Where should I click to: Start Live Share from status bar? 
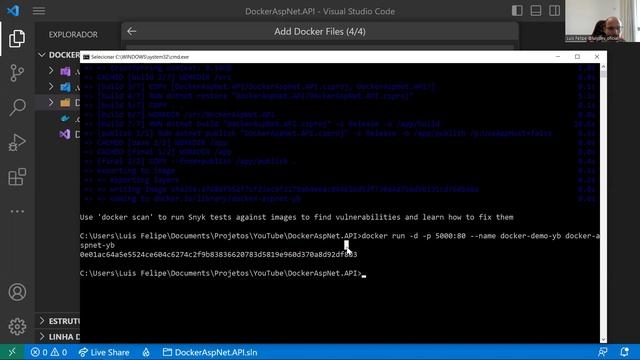[104, 352]
